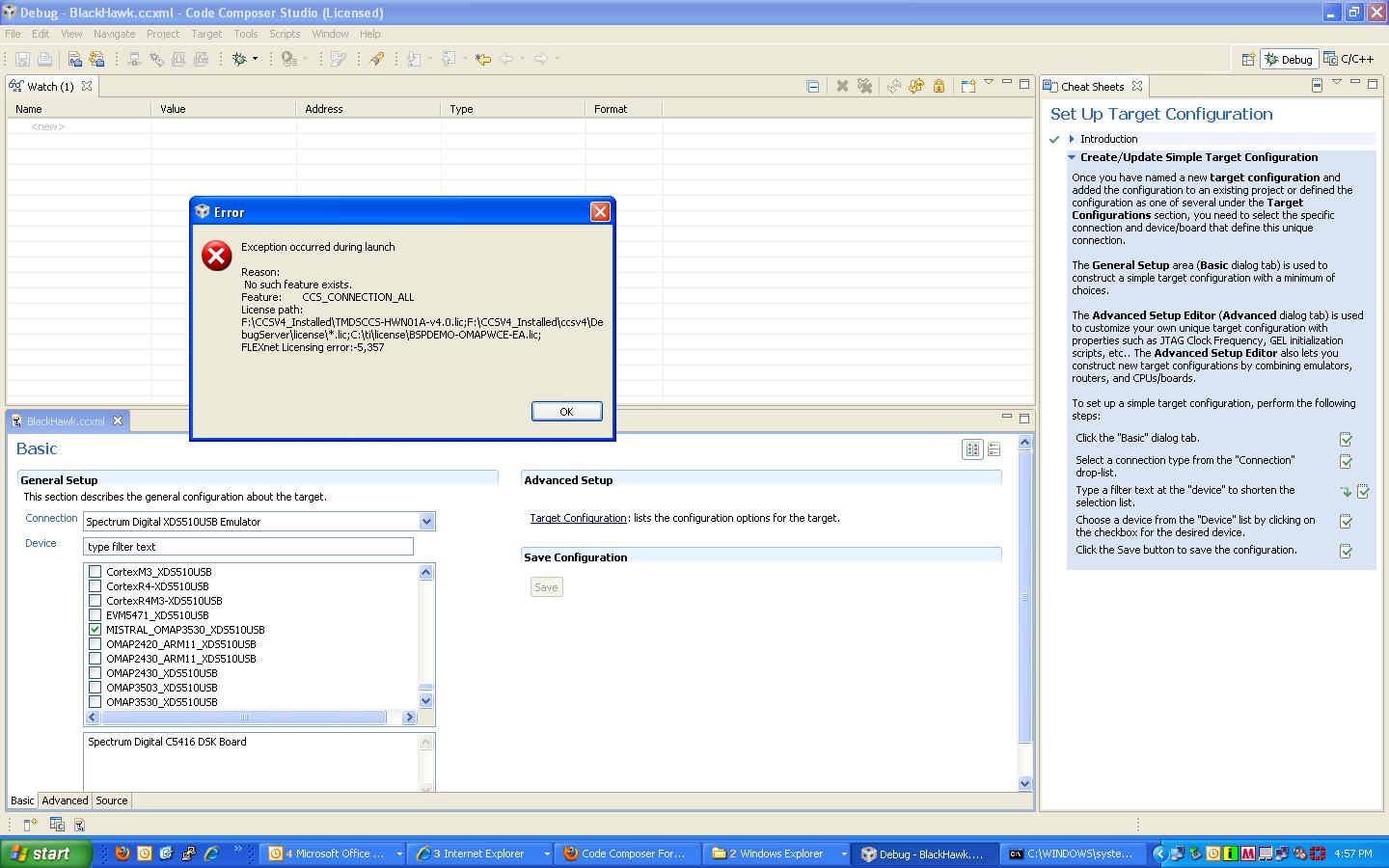Screen dimensions: 1389x868
Task: Check the EVM5471_XDS510USB device
Action: pyautogui.click(x=95, y=615)
